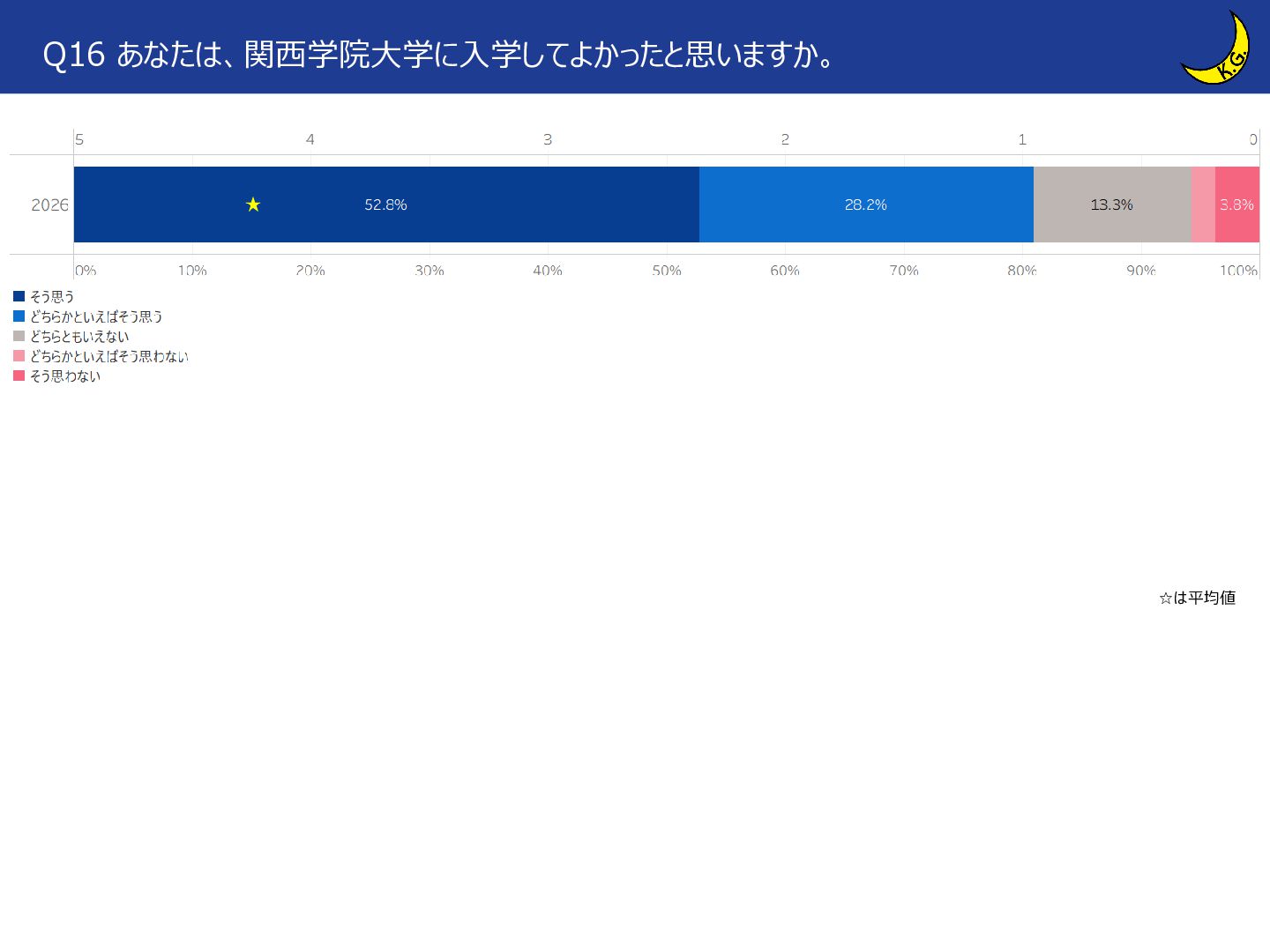Click the Q16 question title text
Viewport: 1270px width, 952px height.
438,55
